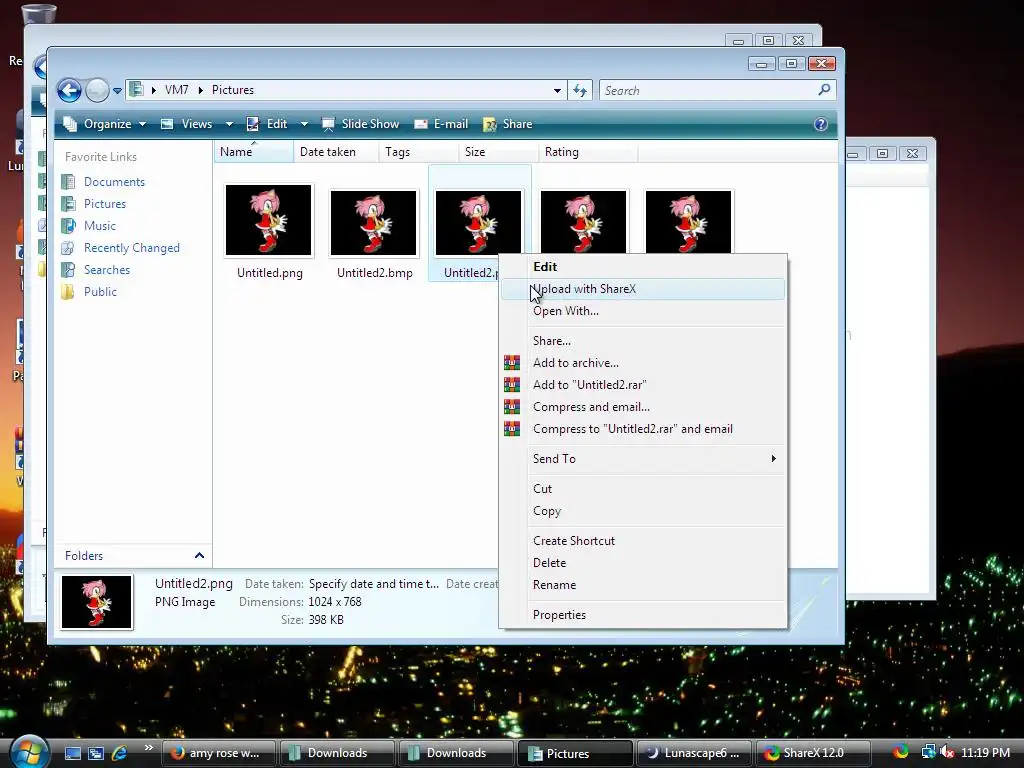Viewport: 1024px width, 768px height.
Task: Choose Copy in the context menu
Action: [643, 511]
